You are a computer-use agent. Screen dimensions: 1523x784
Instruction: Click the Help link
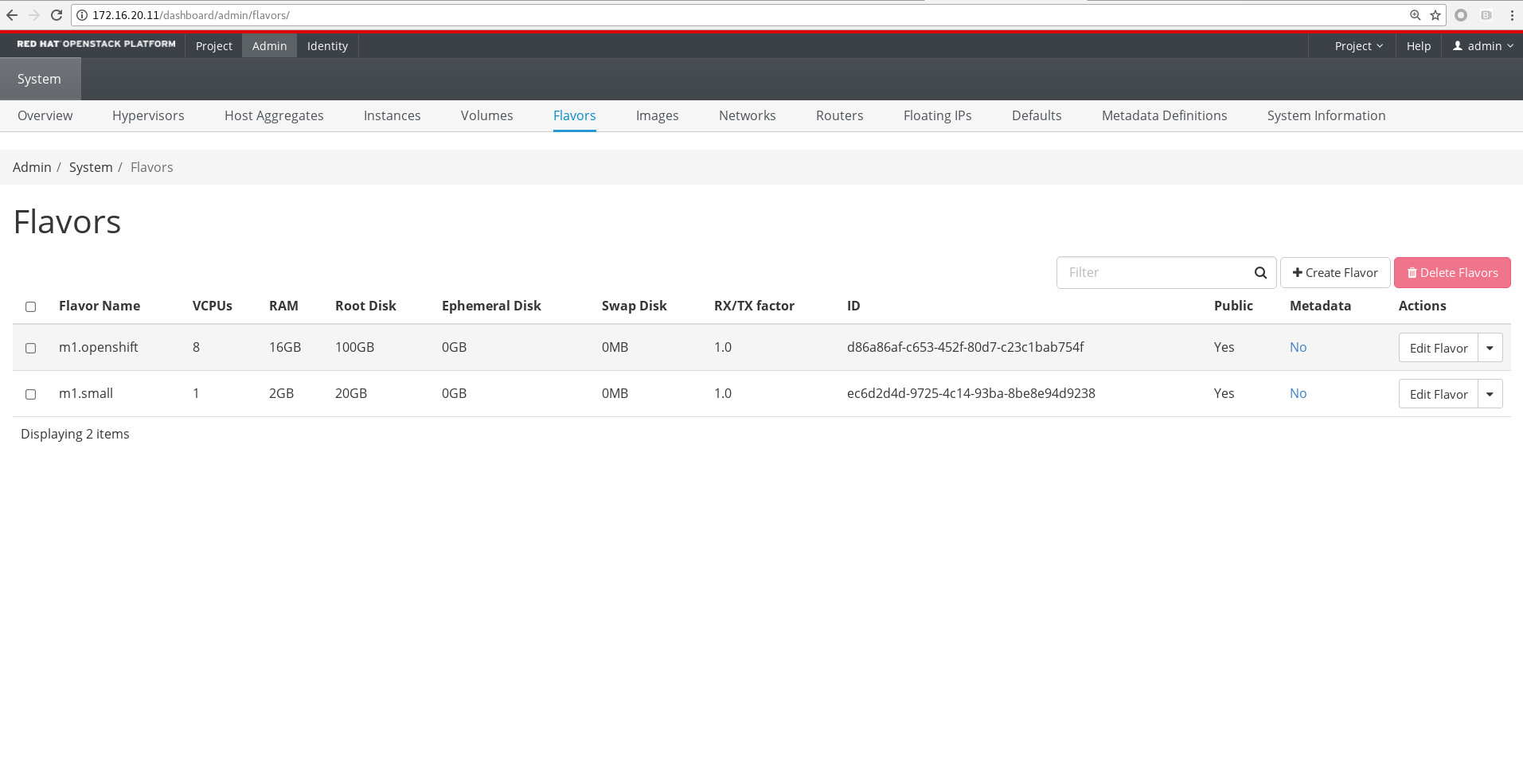pyautogui.click(x=1419, y=46)
